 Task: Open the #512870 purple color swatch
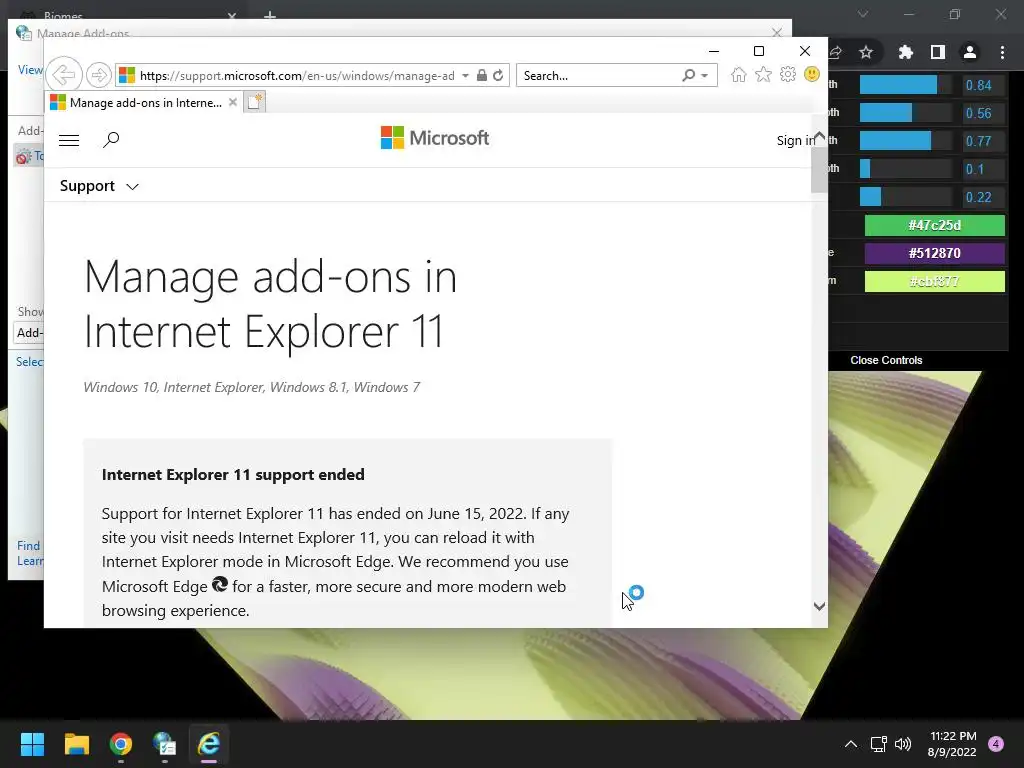tap(935, 253)
